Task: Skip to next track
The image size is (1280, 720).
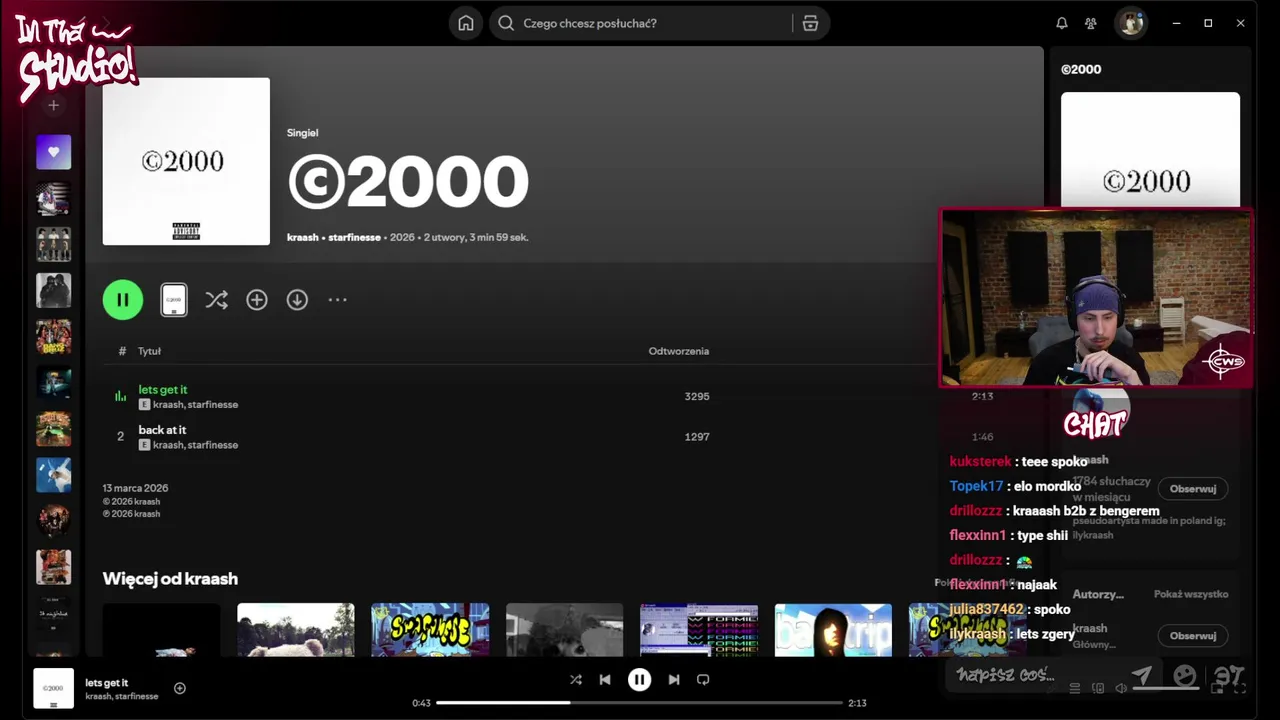Action: pos(674,679)
